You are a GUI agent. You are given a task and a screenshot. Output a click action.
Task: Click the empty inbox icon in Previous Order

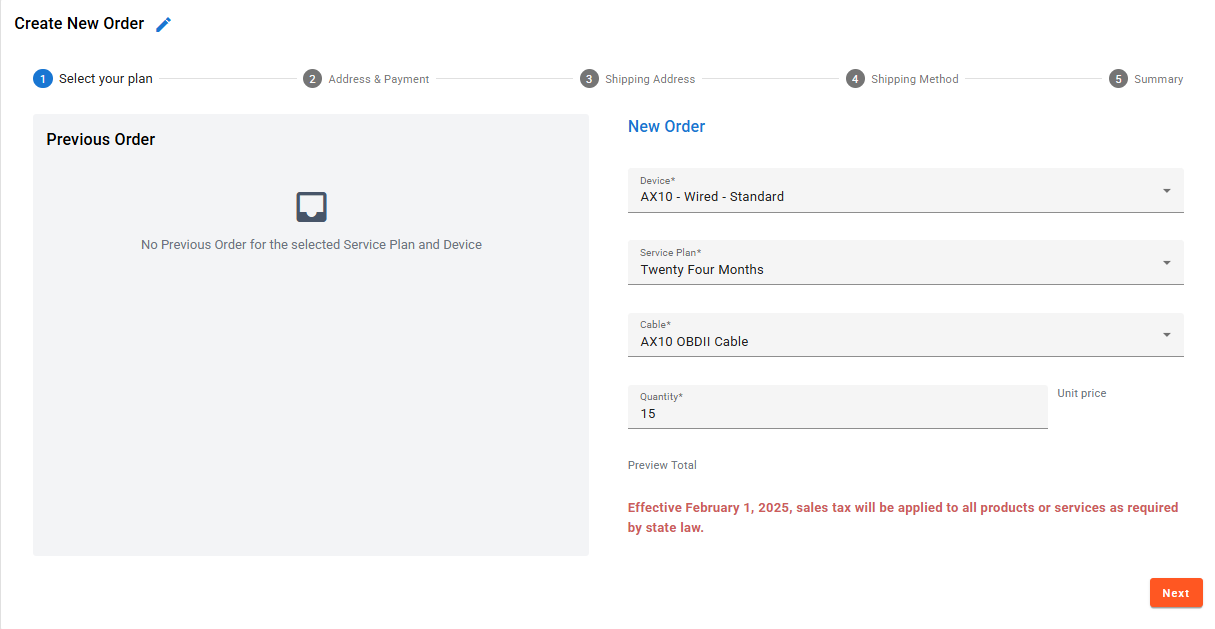[312, 207]
